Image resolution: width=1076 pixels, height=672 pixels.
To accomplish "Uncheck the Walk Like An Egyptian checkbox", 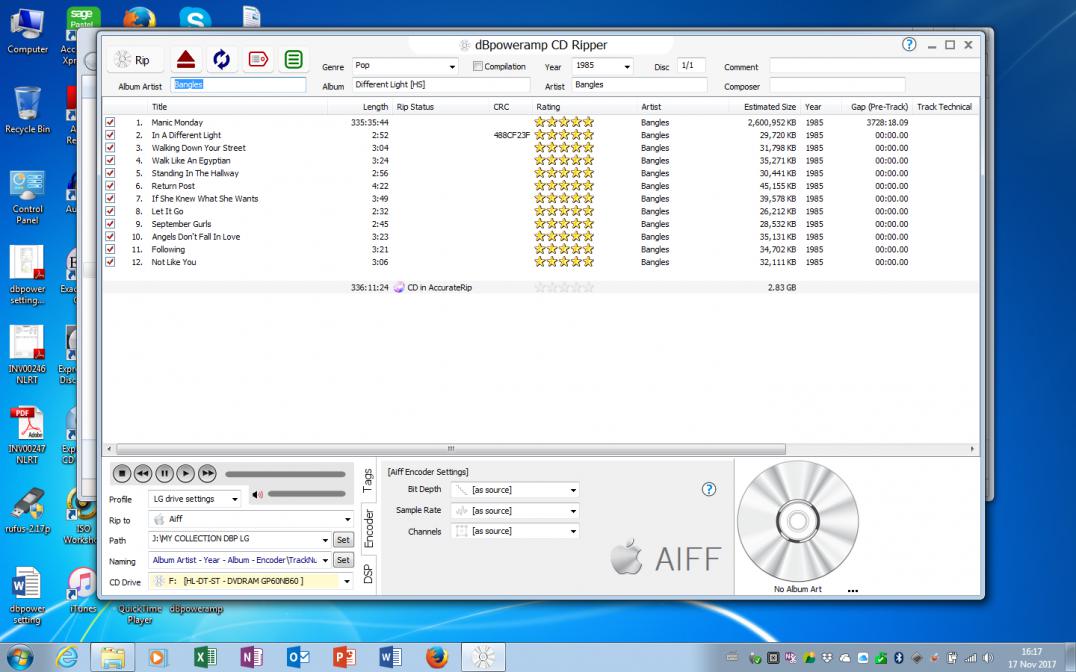I will 111,160.
